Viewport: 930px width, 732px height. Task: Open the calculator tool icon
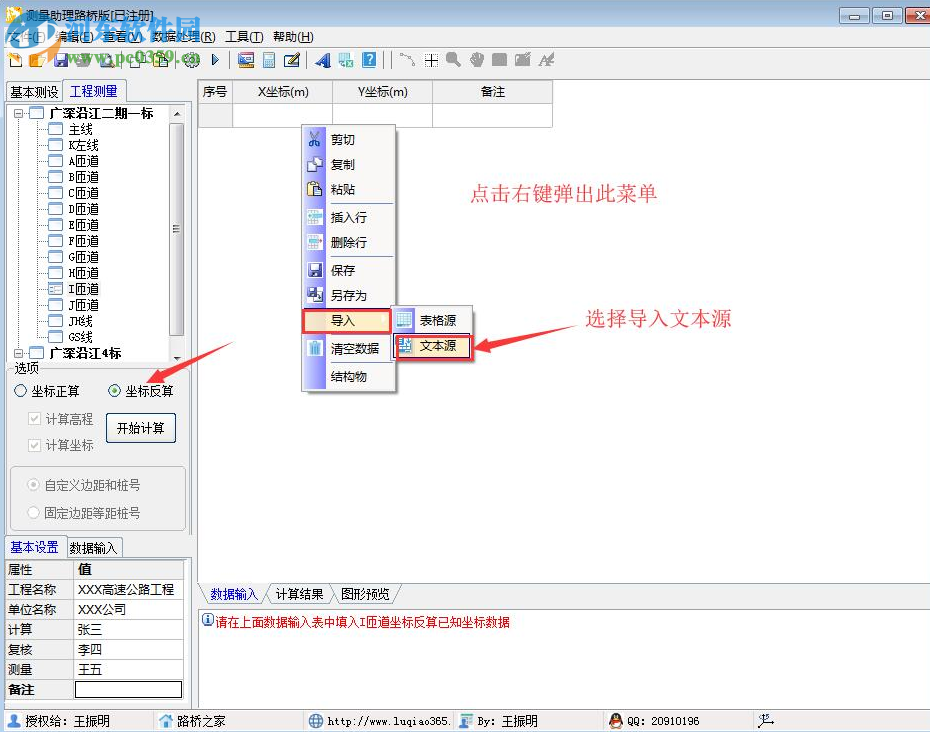pyautogui.click(x=270, y=60)
